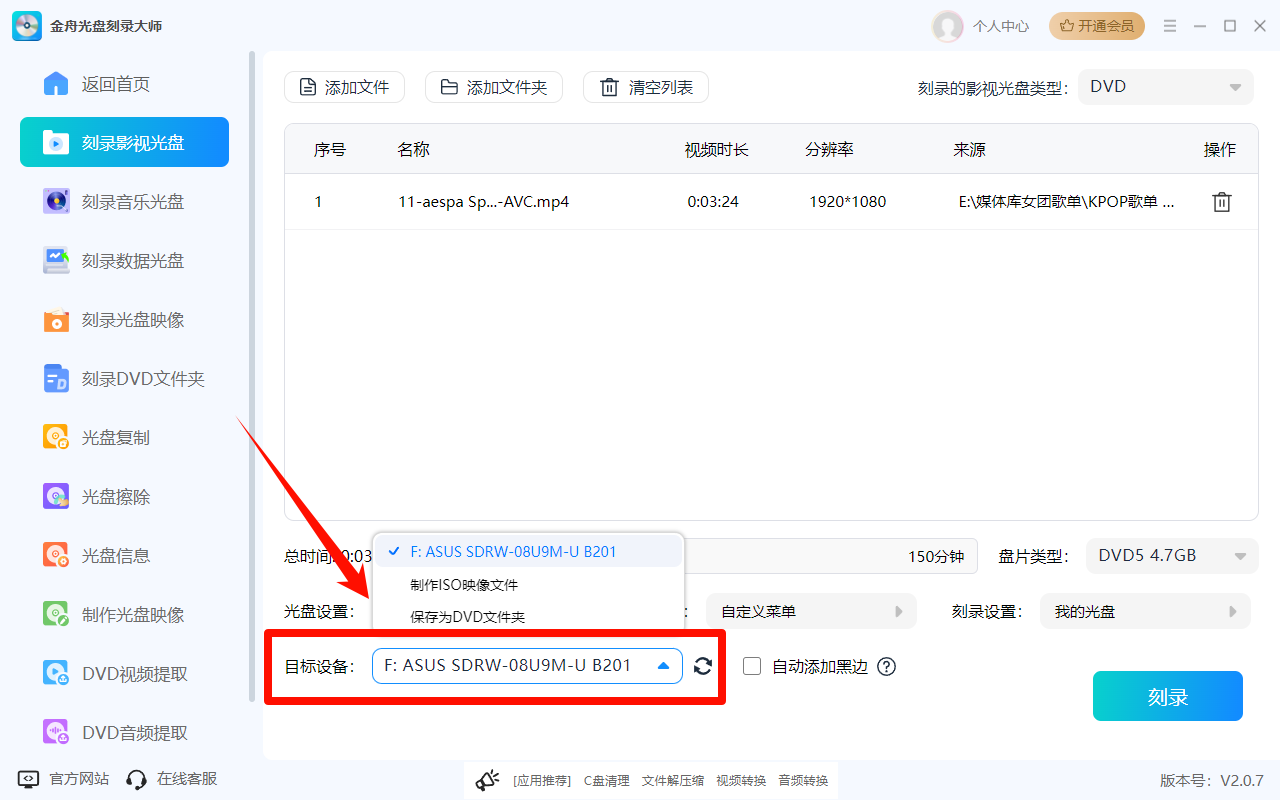Click resolution cell 1920*1080
Viewport: 1280px width, 800px height.
(x=848, y=202)
